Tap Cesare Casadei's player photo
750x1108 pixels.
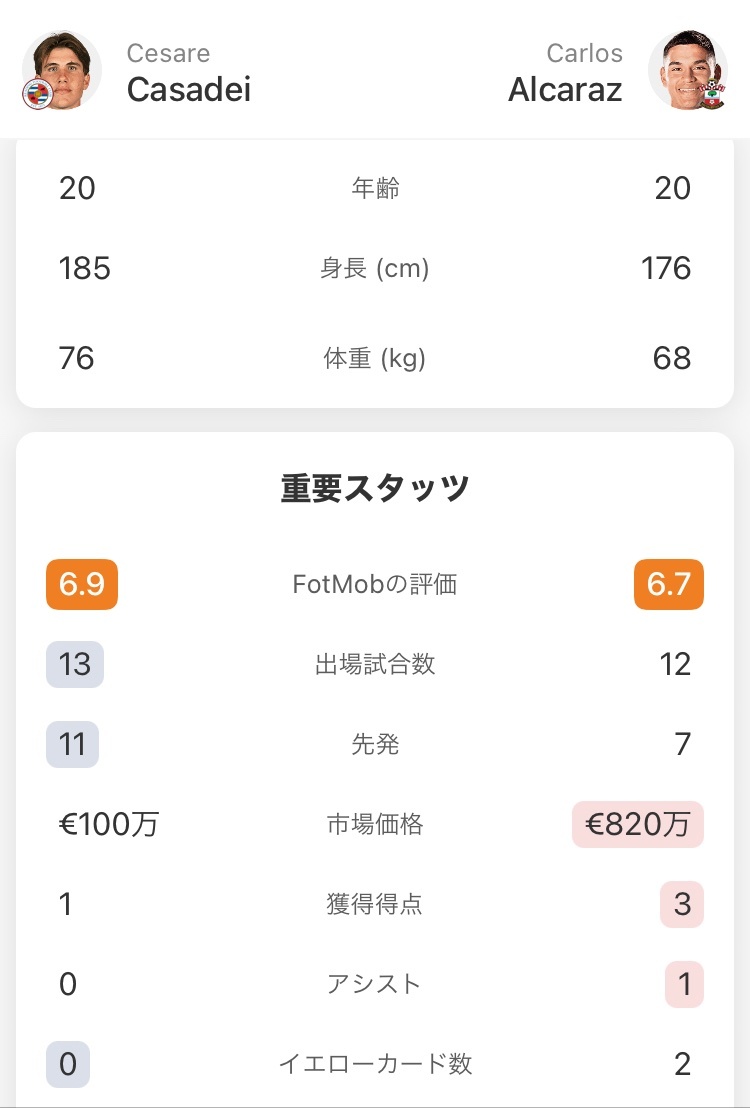click(x=62, y=68)
